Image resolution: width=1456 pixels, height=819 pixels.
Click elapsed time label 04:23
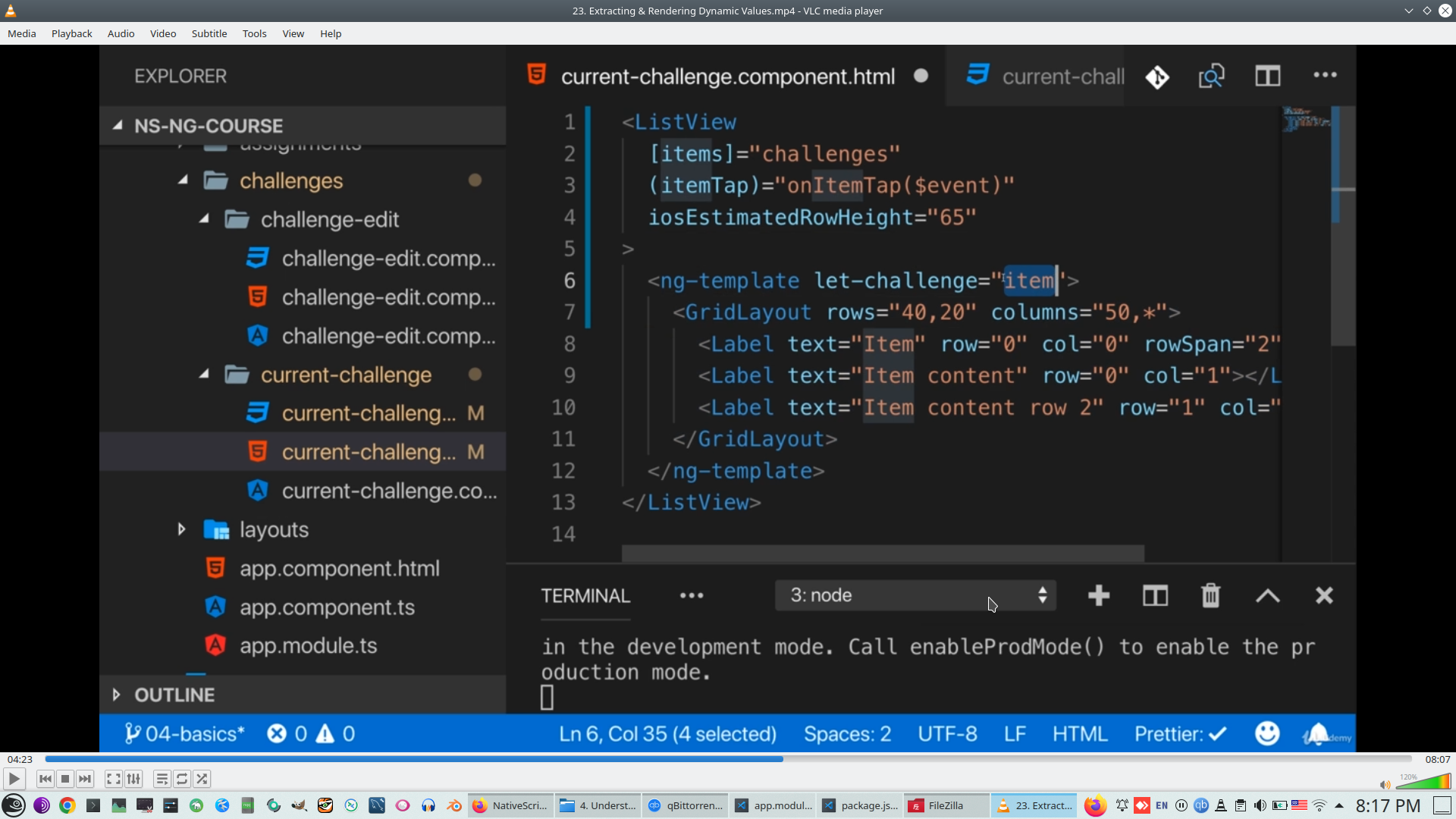[x=20, y=759]
